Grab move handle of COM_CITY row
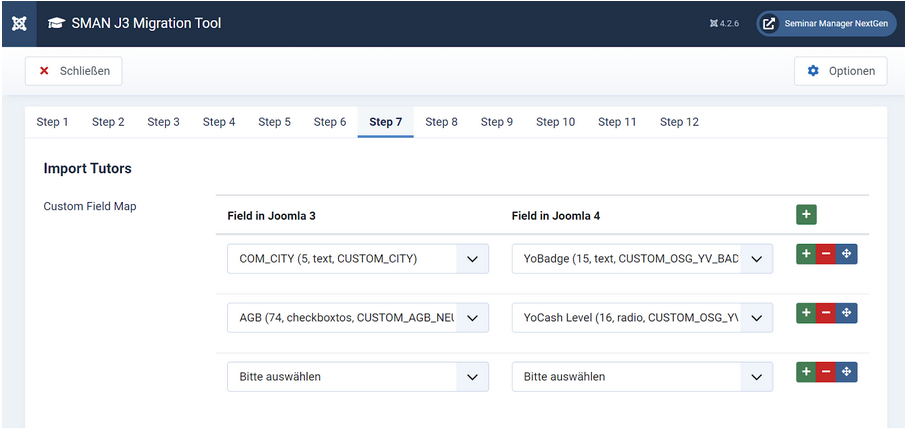Screen dimensions: 907x432 point(847,255)
